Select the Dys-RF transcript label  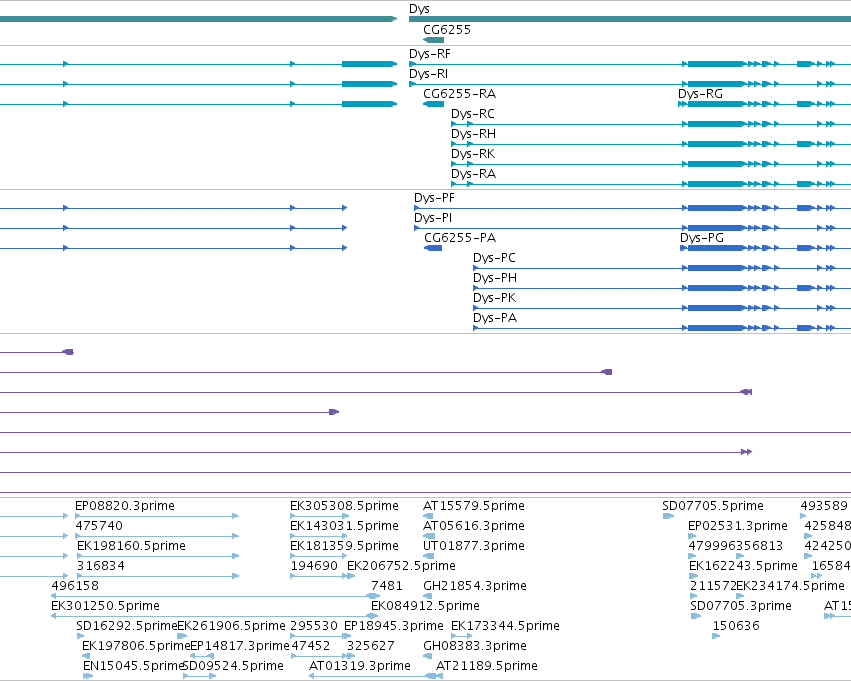coord(430,54)
